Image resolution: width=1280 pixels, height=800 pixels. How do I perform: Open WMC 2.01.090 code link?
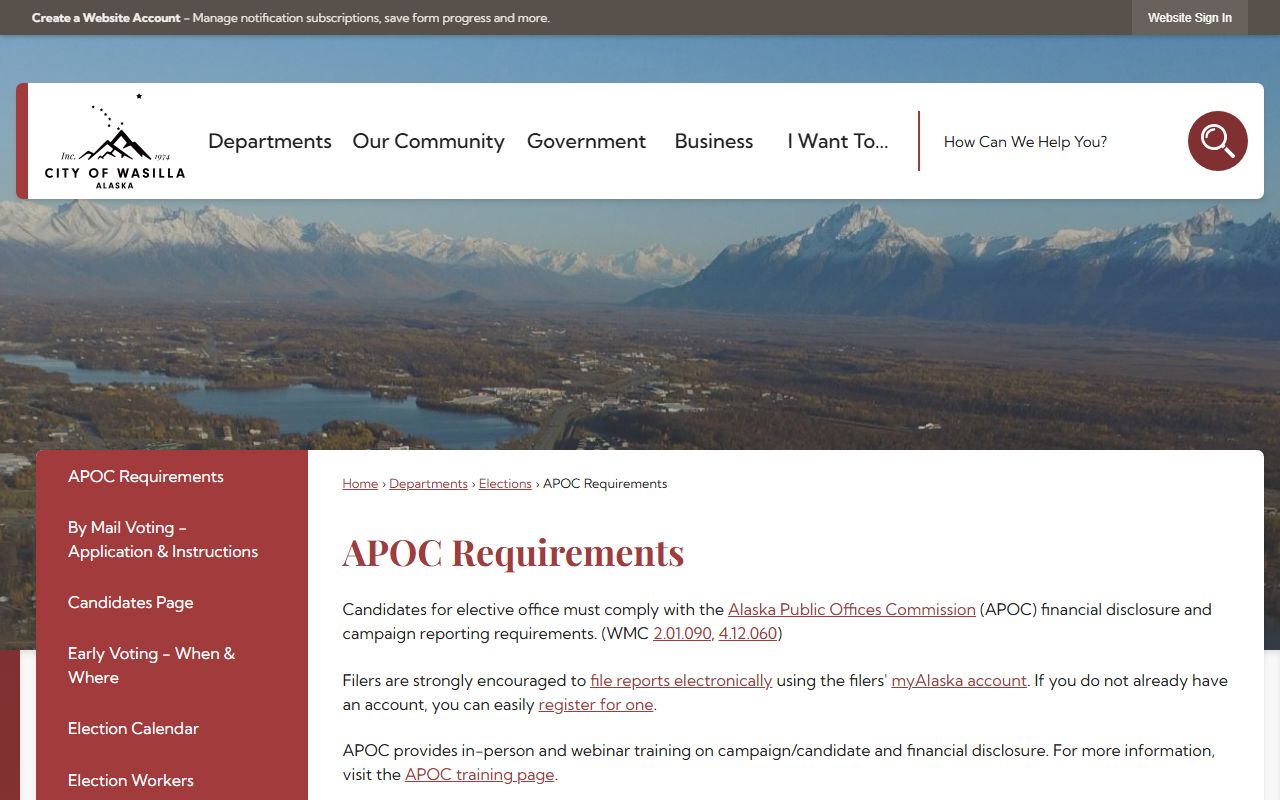(682, 633)
